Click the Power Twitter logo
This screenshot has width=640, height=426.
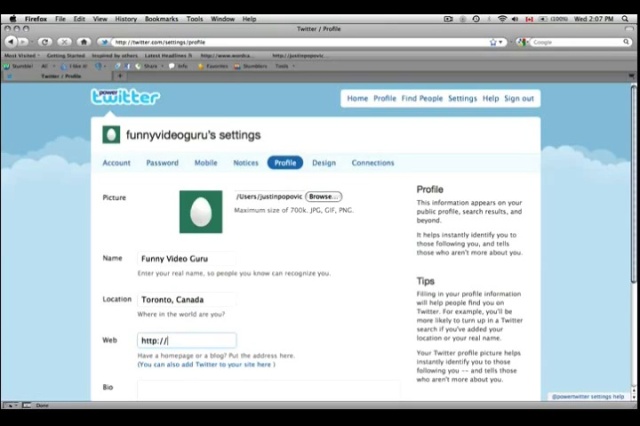pos(125,97)
